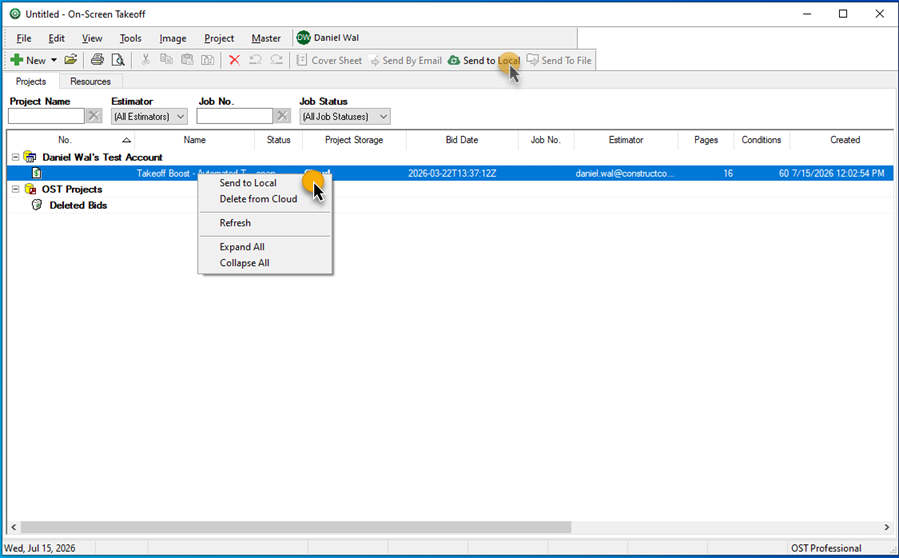Sort by the Conditions column header

click(761, 140)
